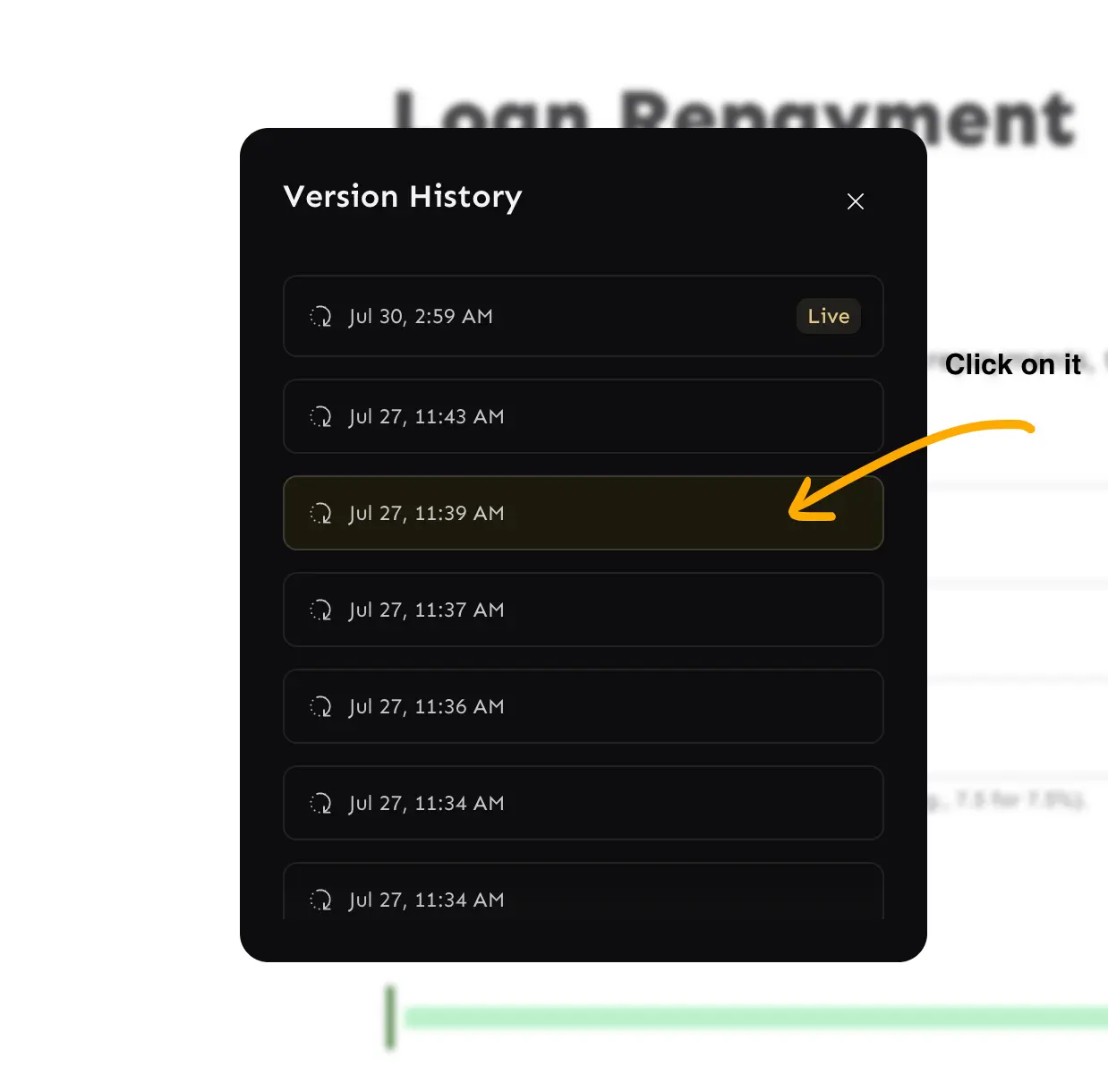Click the Version History heading
This screenshot has width=1108, height=1092.
coord(403,198)
